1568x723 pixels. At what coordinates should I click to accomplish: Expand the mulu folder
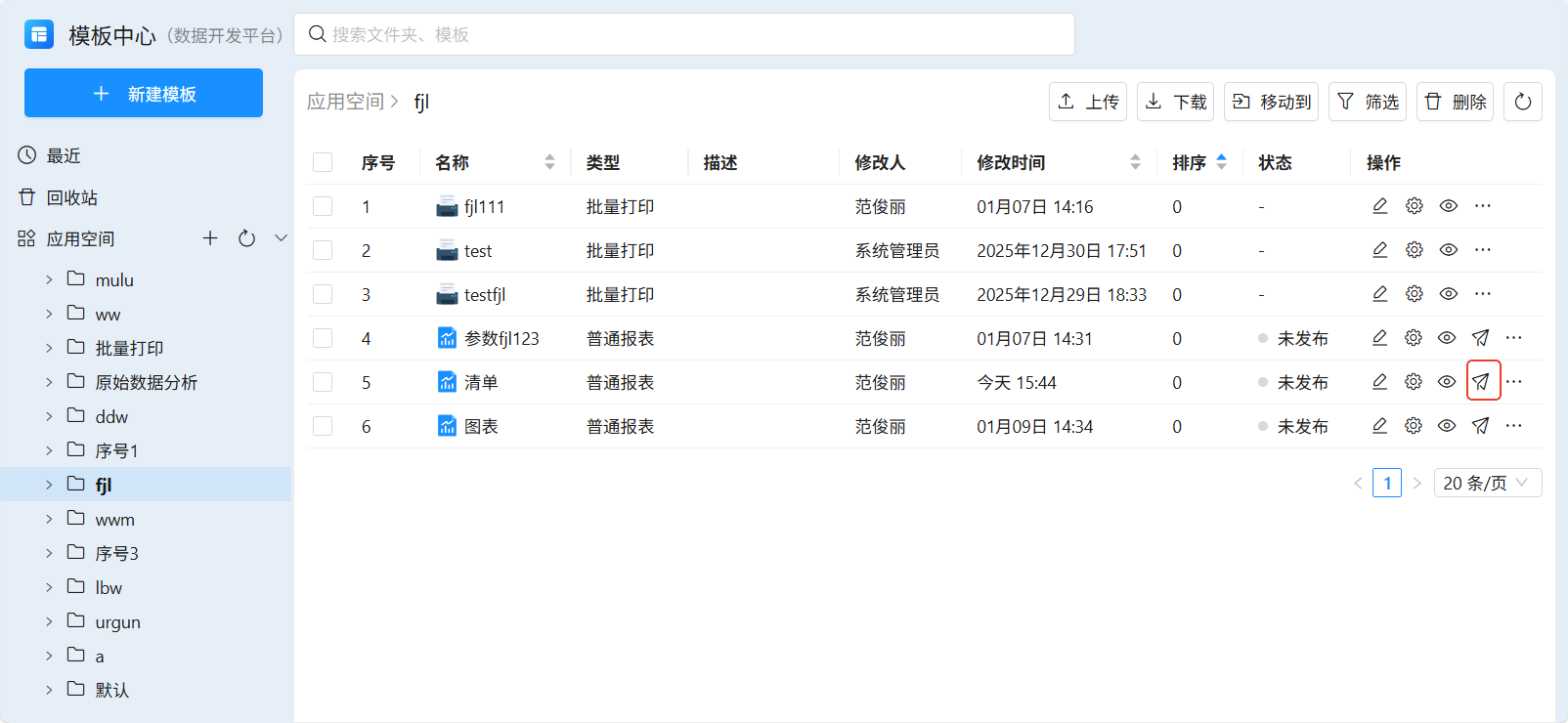[49, 280]
